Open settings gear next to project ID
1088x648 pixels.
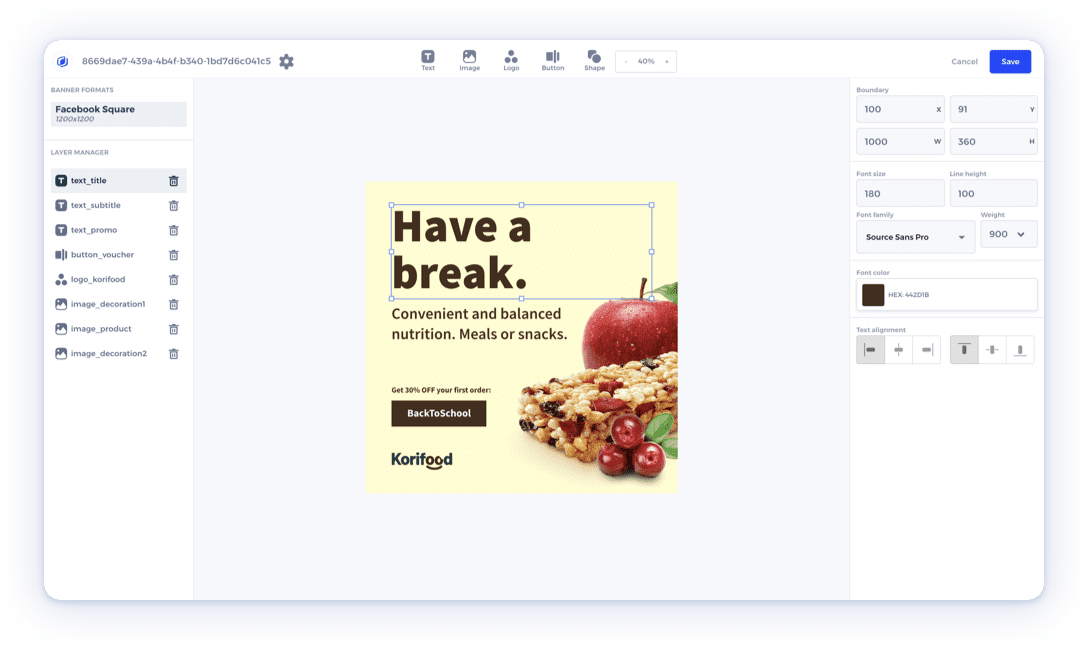pyautogui.click(x=287, y=62)
